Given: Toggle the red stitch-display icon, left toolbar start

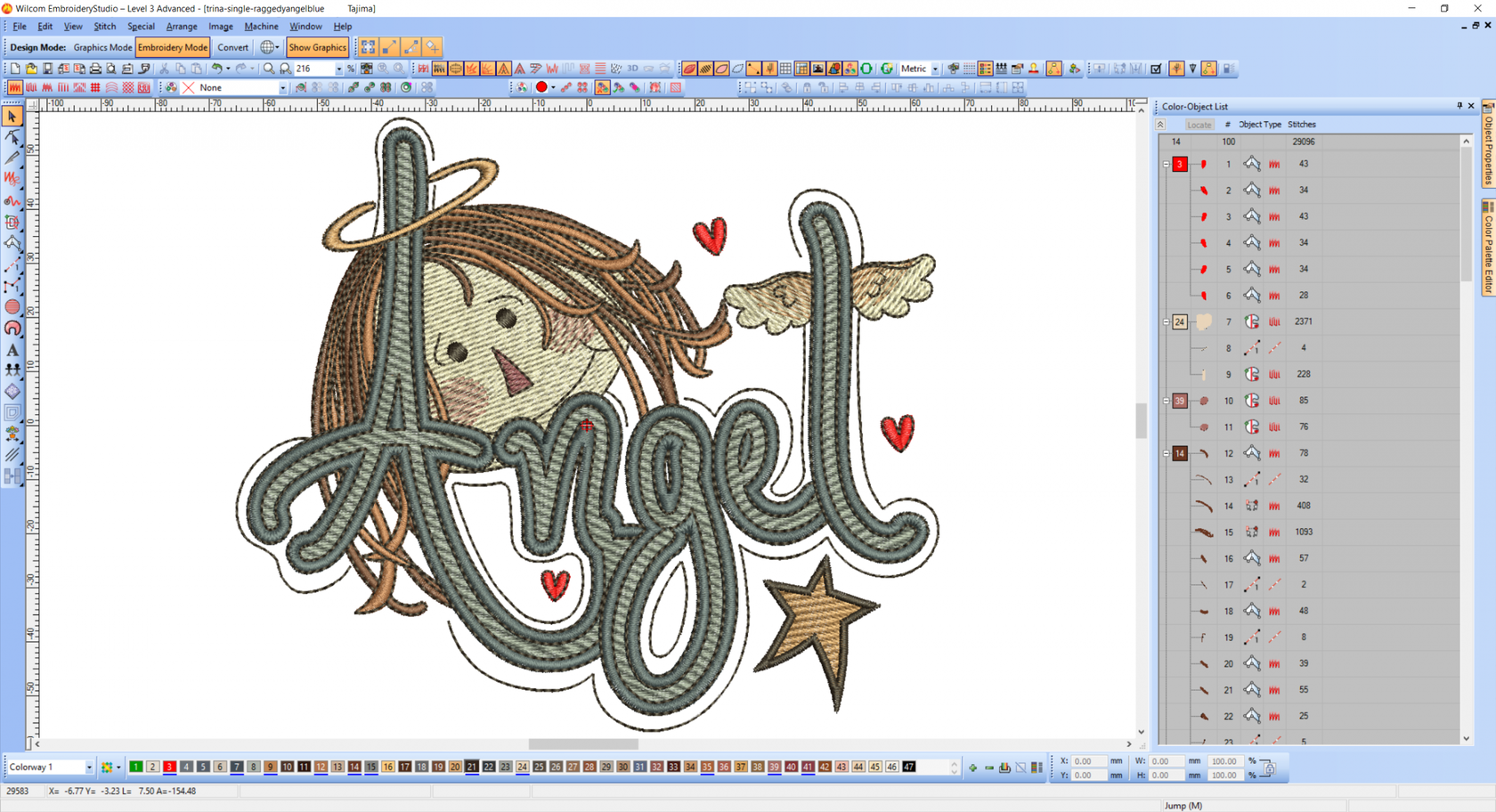Looking at the screenshot, I should point(15,87).
